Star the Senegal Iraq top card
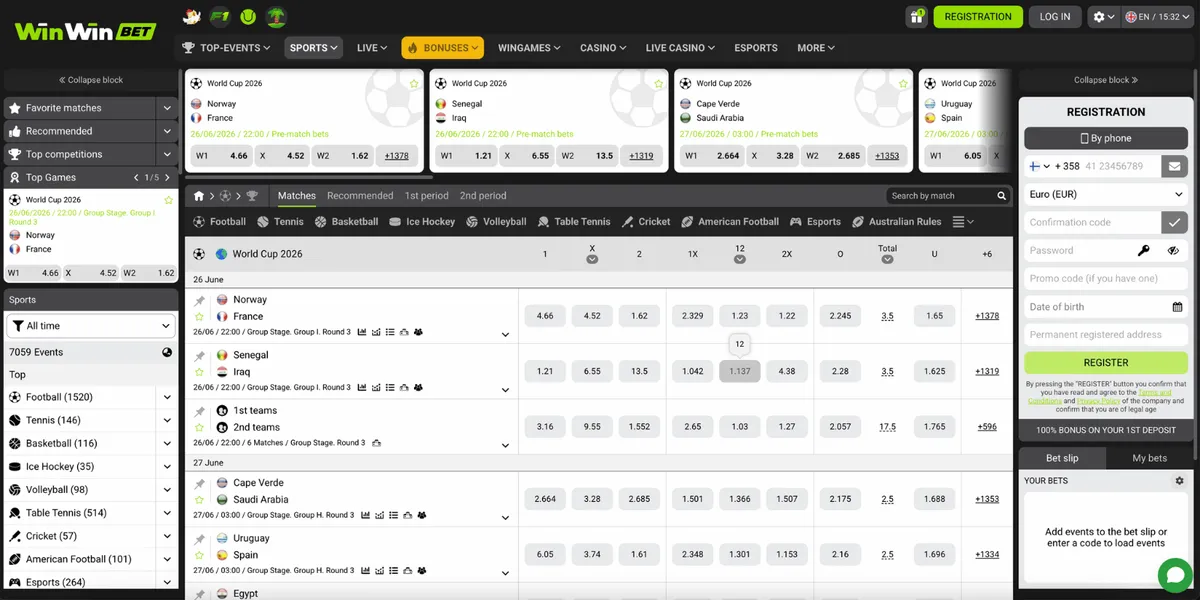 (x=659, y=84)
